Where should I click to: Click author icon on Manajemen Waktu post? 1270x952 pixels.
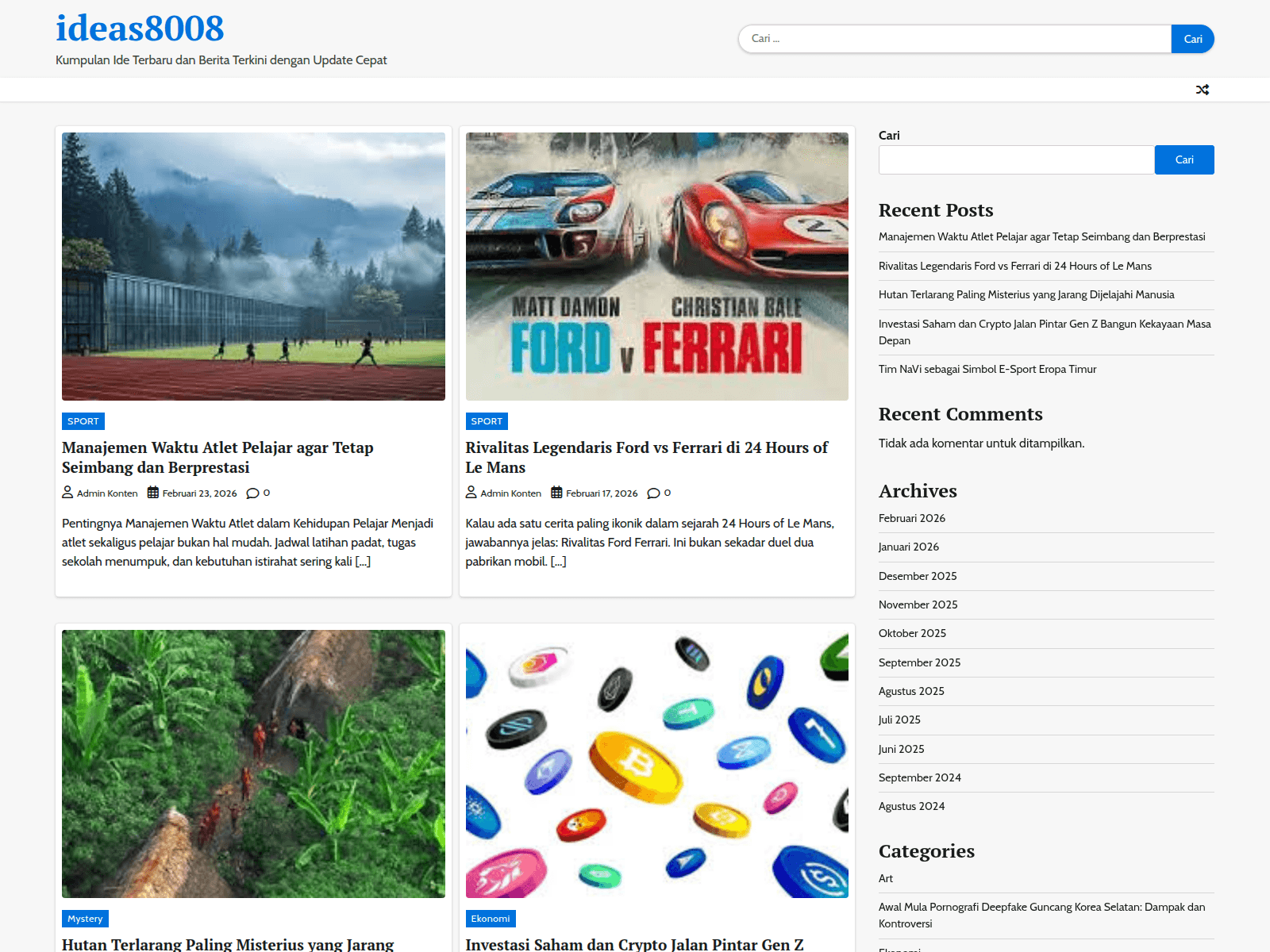pos(67,493)
